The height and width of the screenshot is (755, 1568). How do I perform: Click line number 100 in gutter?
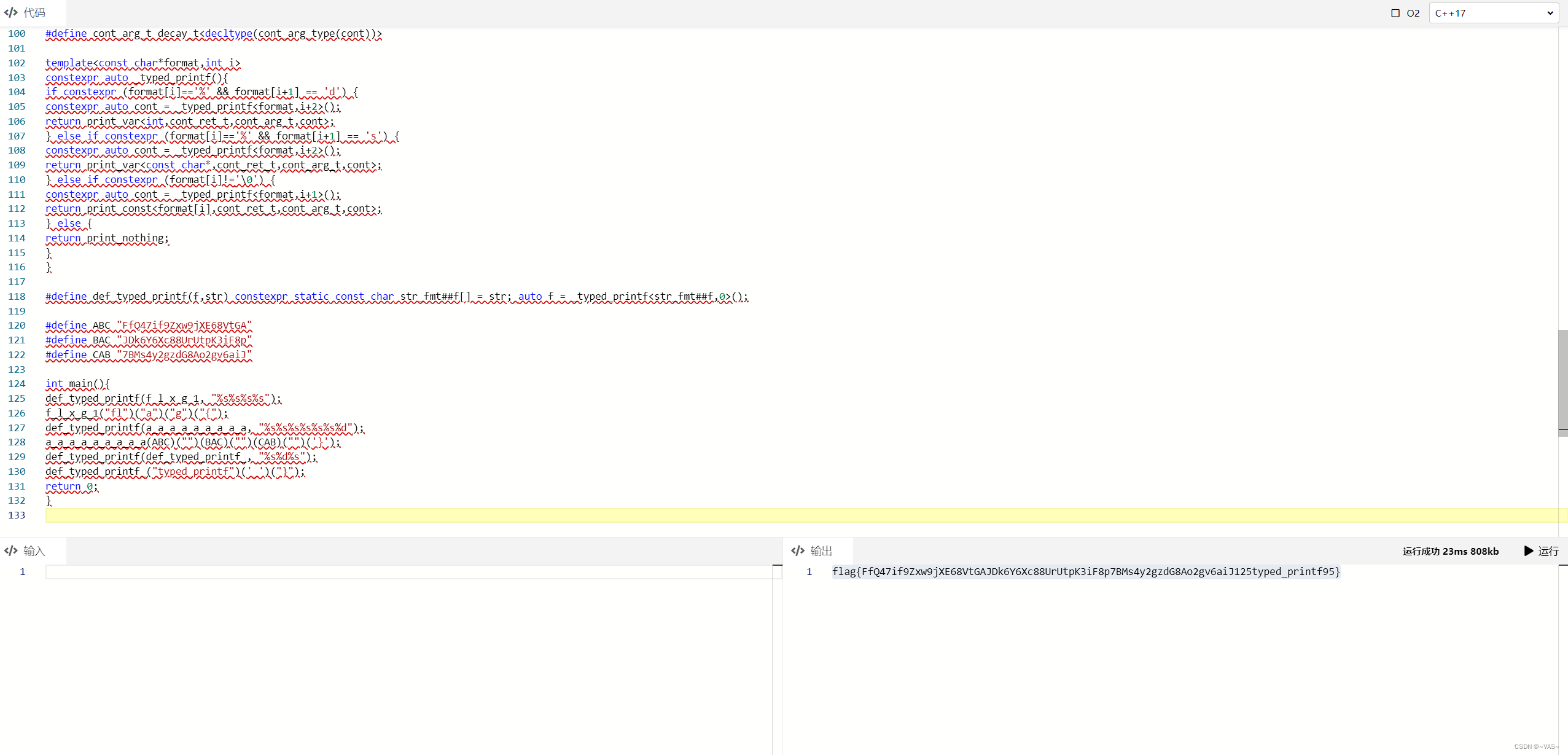pos(17,34)
